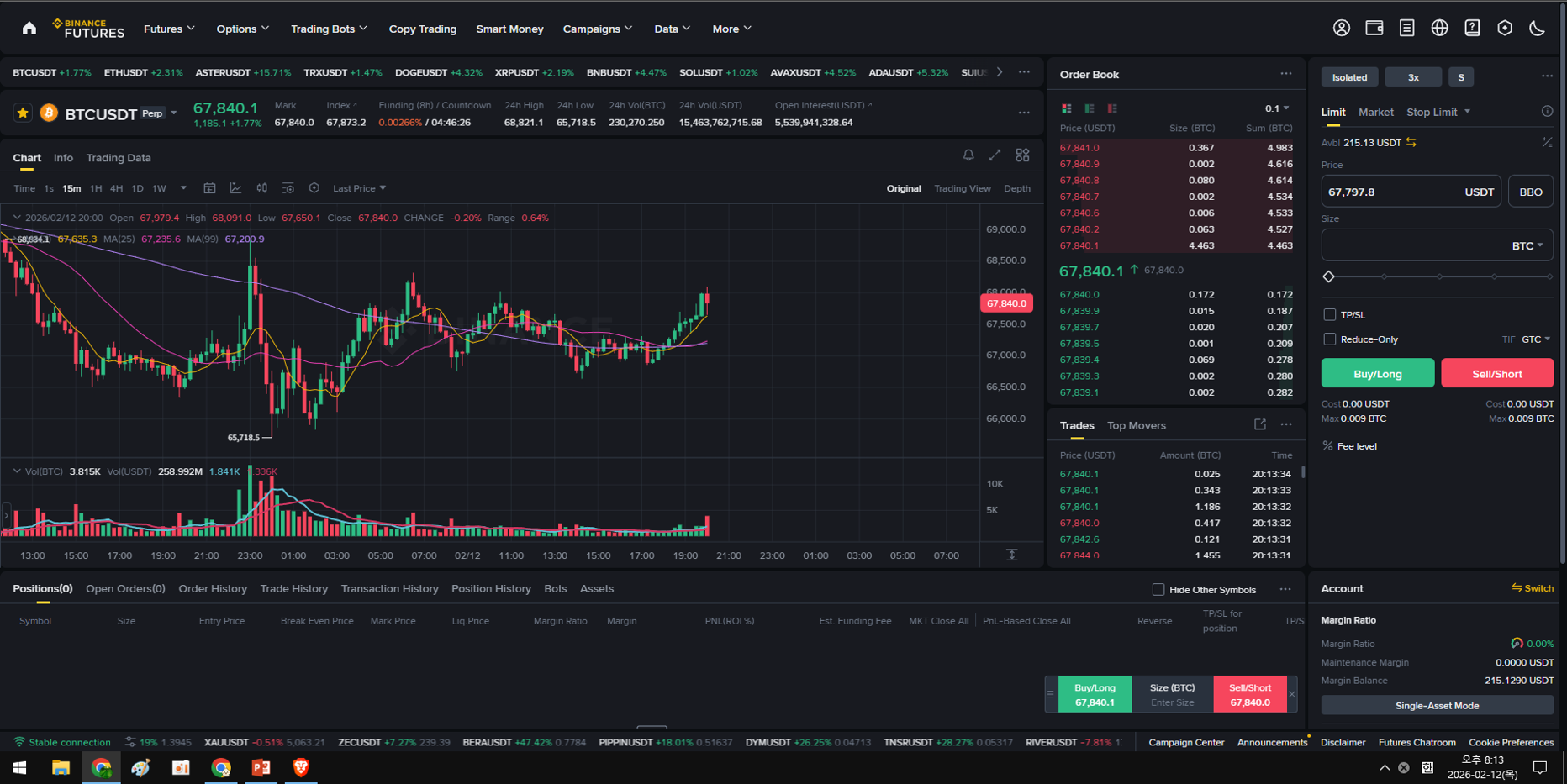This screenshot has width=1567, height=784.
Task: Enable TP/SL checkbox
Action: [x=1329, y=314]
